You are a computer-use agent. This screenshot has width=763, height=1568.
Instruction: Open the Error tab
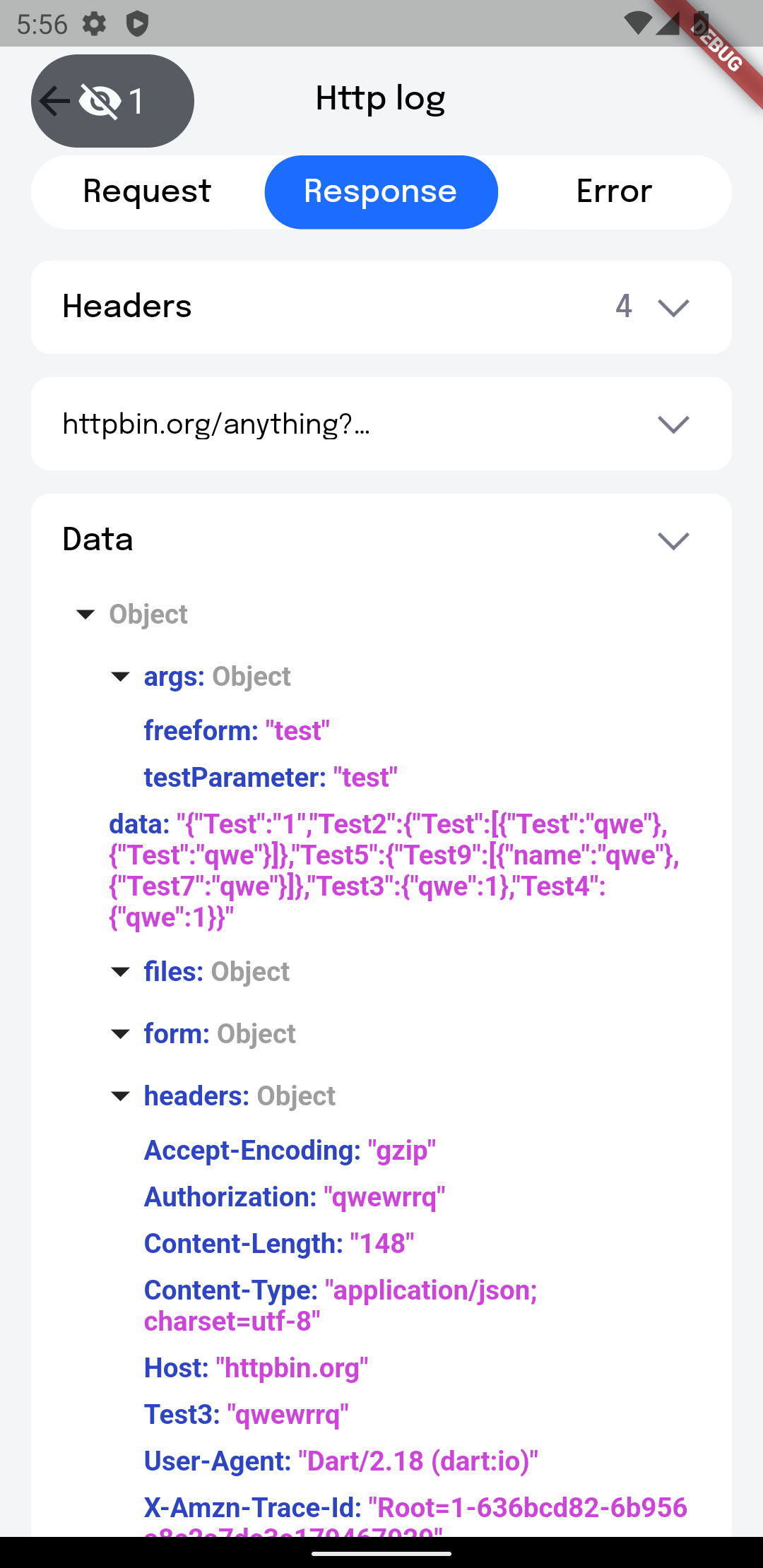coord(614,192)
